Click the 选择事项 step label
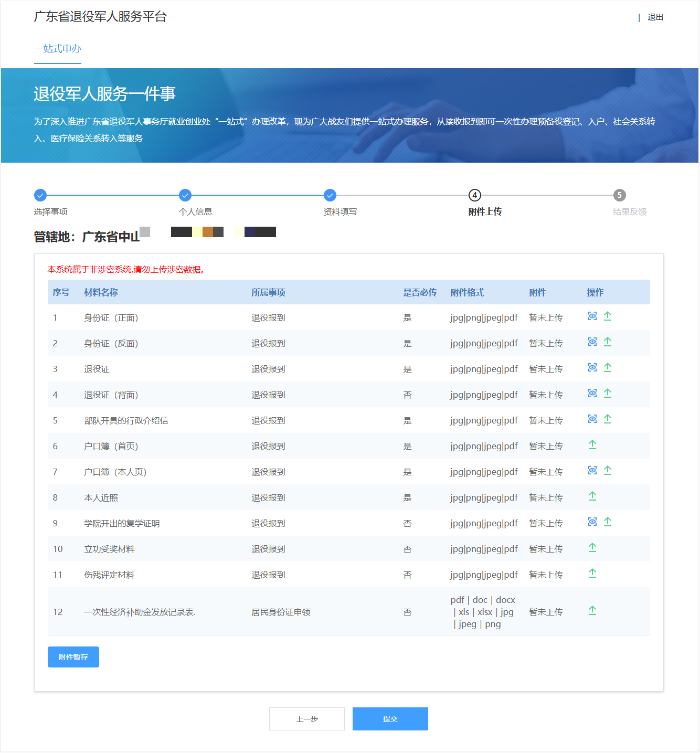The width and height of the screenshot is (700, 753). 50,212
